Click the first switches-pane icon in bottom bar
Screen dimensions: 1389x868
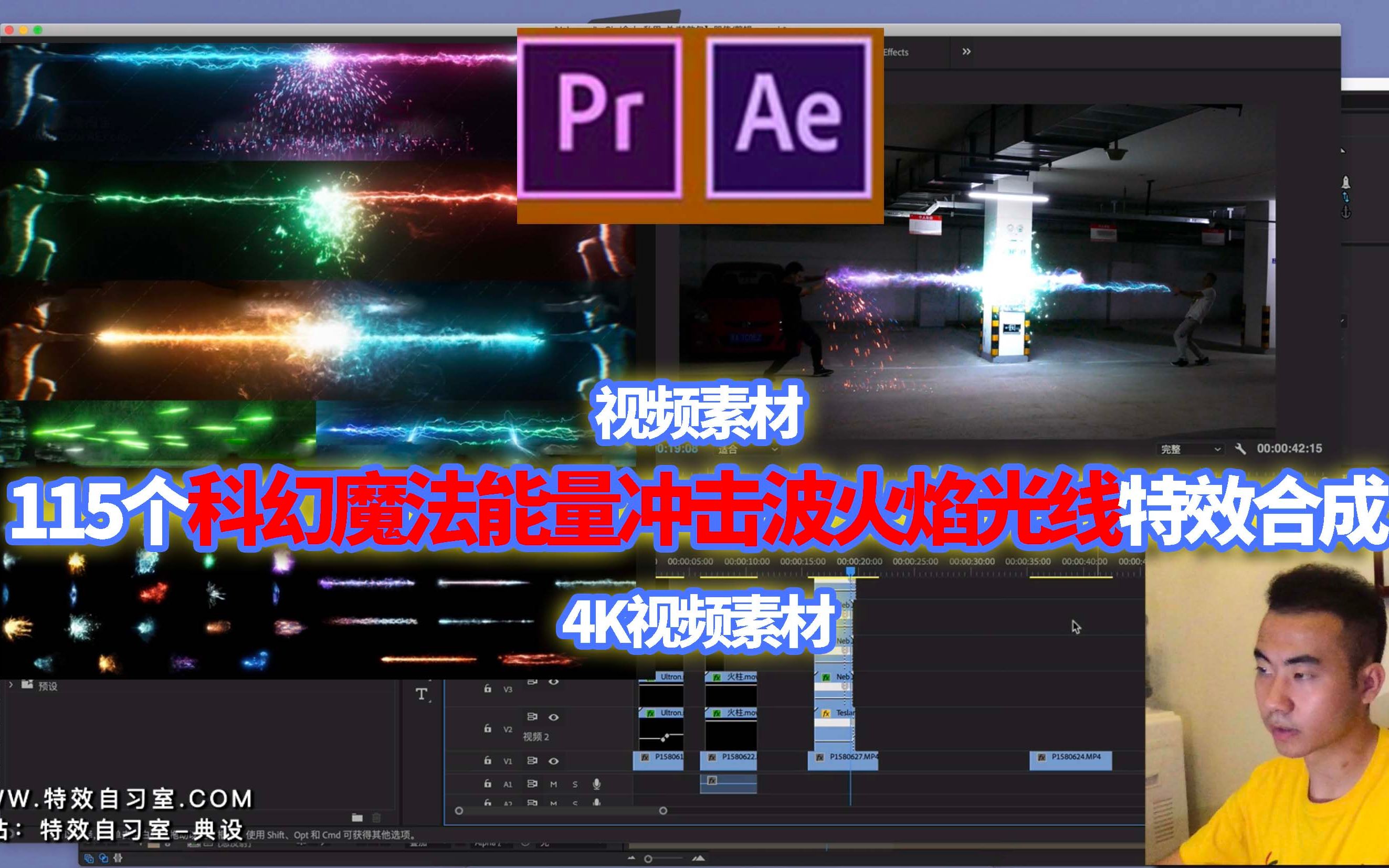click(89, 858)
